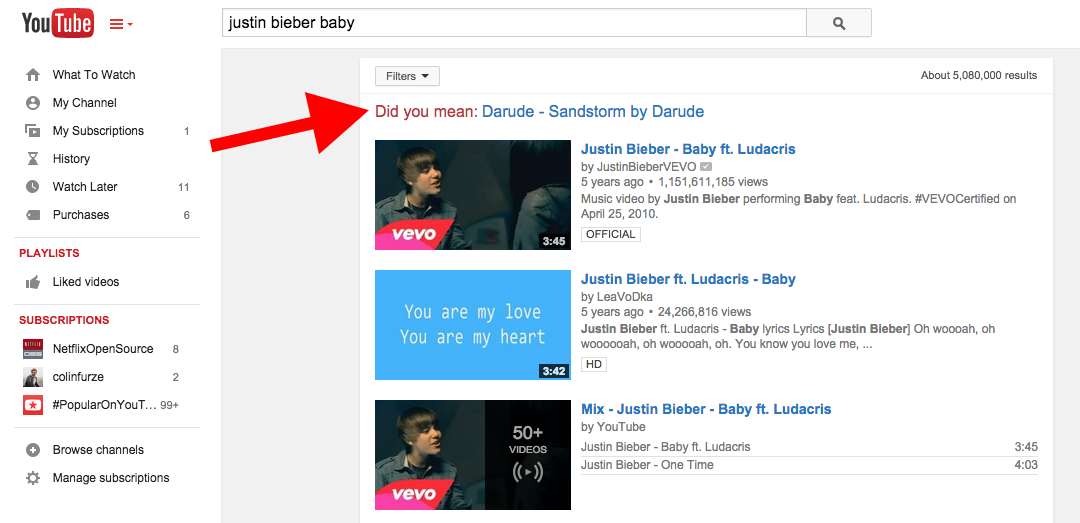Click the YouTube logo

coord(57,23)
